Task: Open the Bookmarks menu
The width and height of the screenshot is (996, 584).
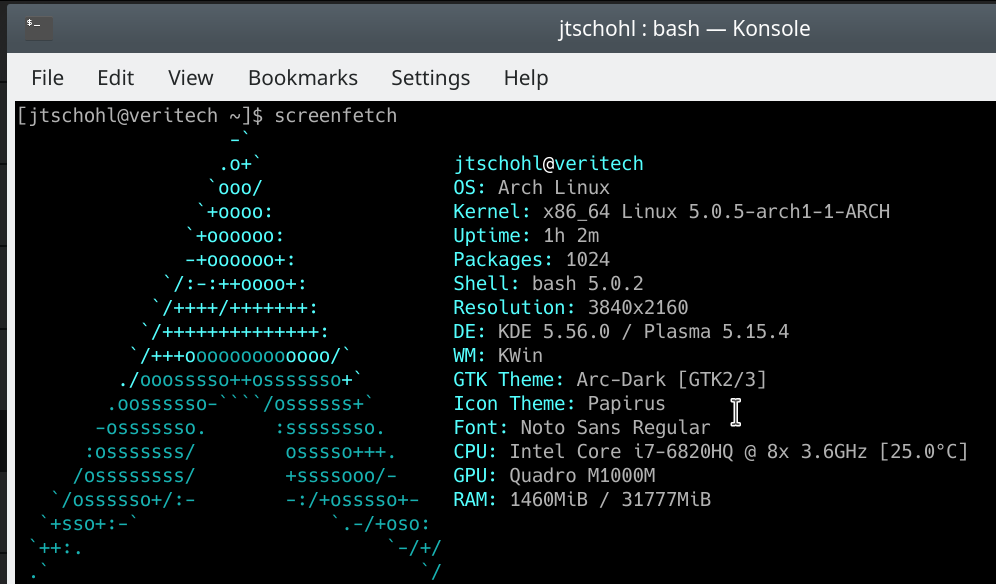Action: click(x=303, y=78)
